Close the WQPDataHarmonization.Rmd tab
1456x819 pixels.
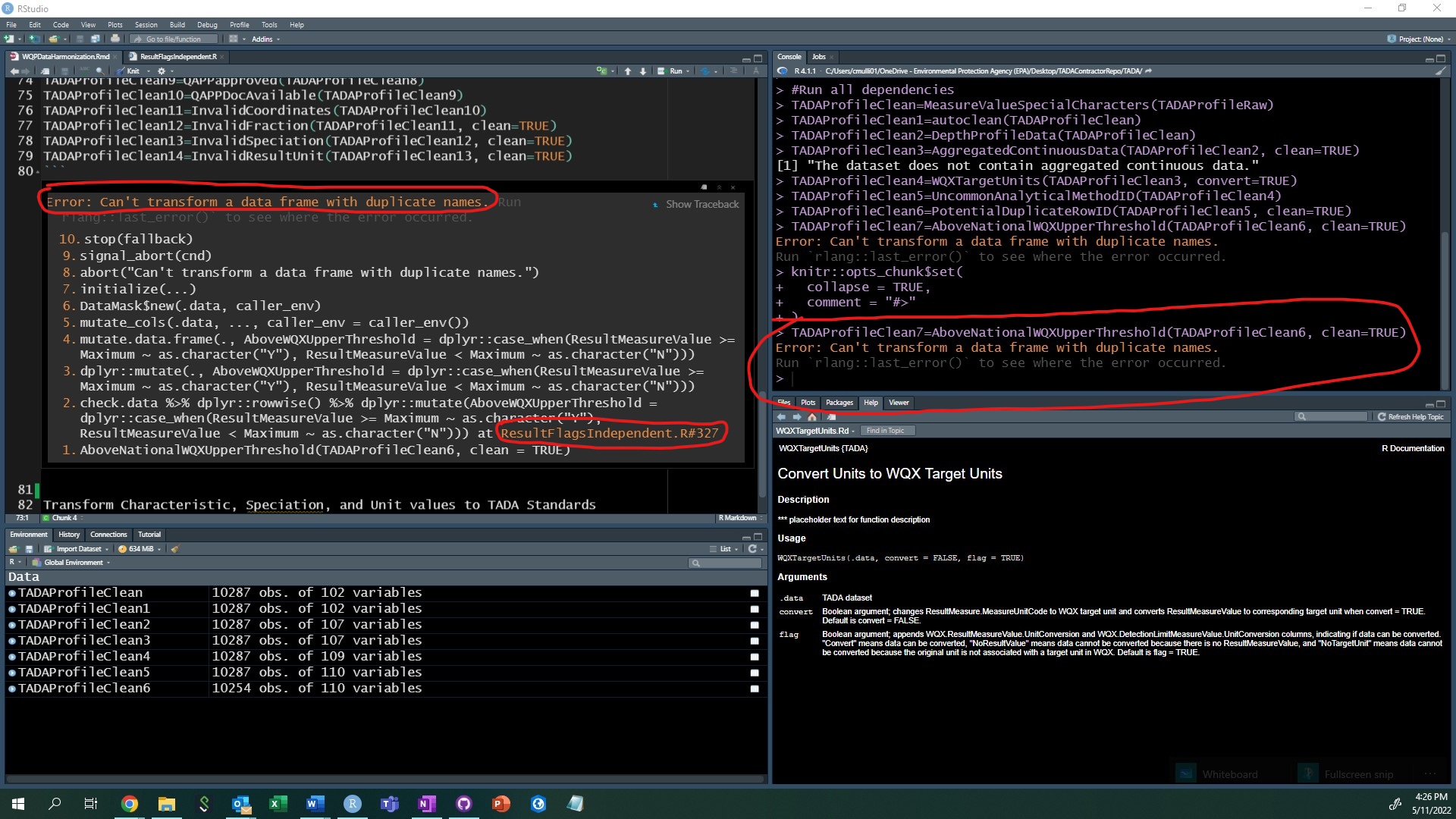[x=115, y=57]
